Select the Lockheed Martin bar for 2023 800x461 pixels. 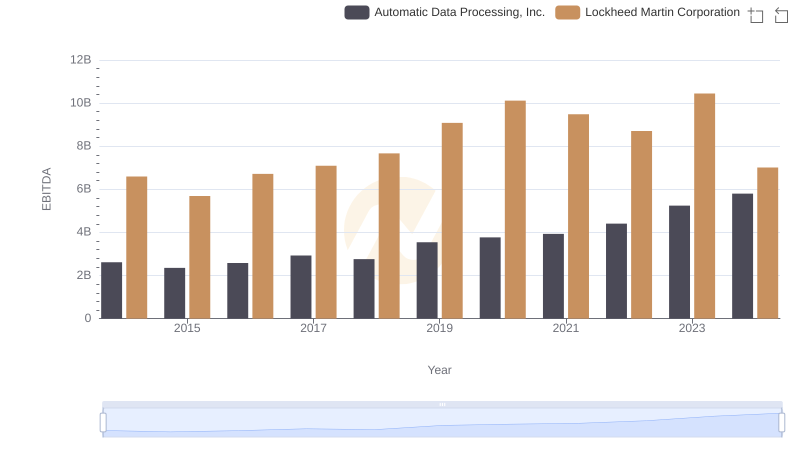[x=704, y=206]
